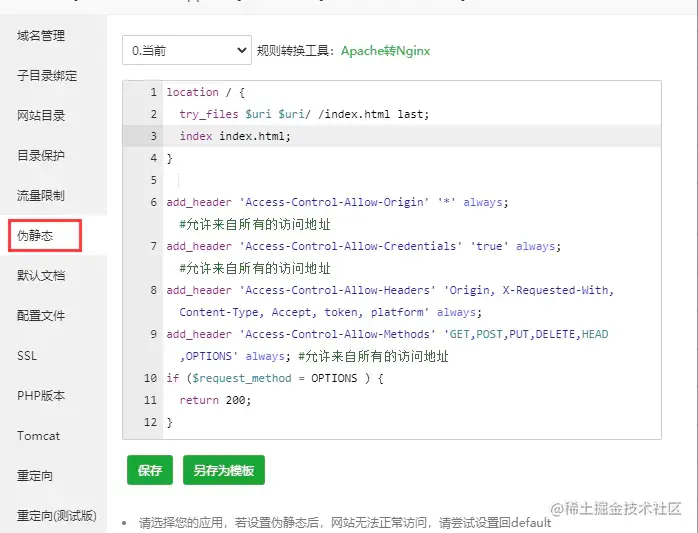
Task: Place cursor on 'index index.html;' line
Action: tap(235, 136)
